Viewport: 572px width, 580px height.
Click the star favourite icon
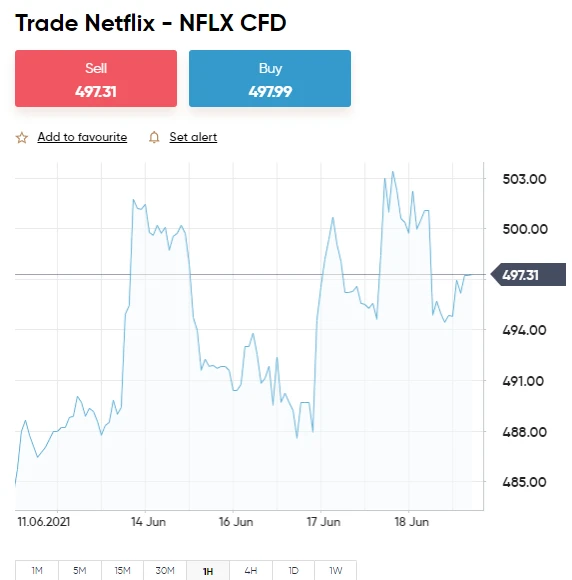click(22, 138)
